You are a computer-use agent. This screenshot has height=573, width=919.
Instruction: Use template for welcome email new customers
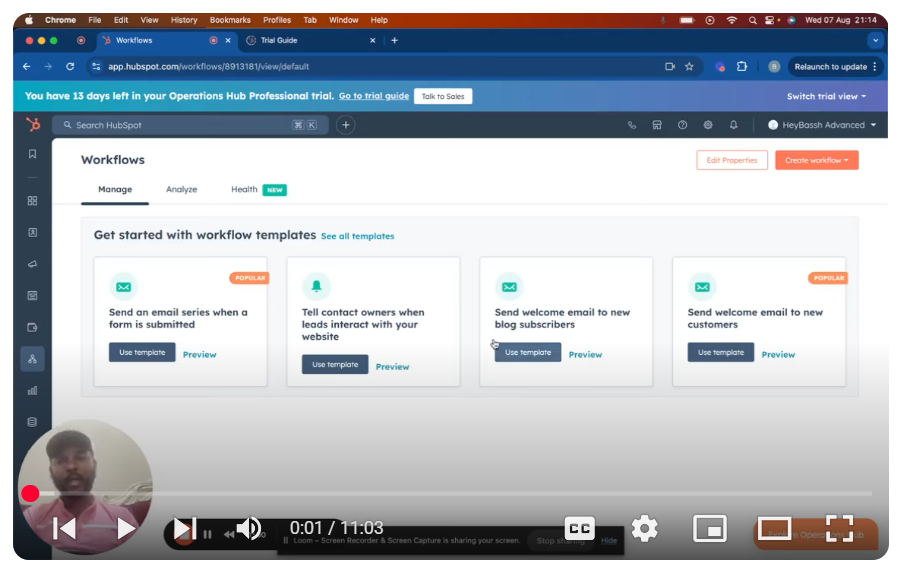click(x=721, y=353)
